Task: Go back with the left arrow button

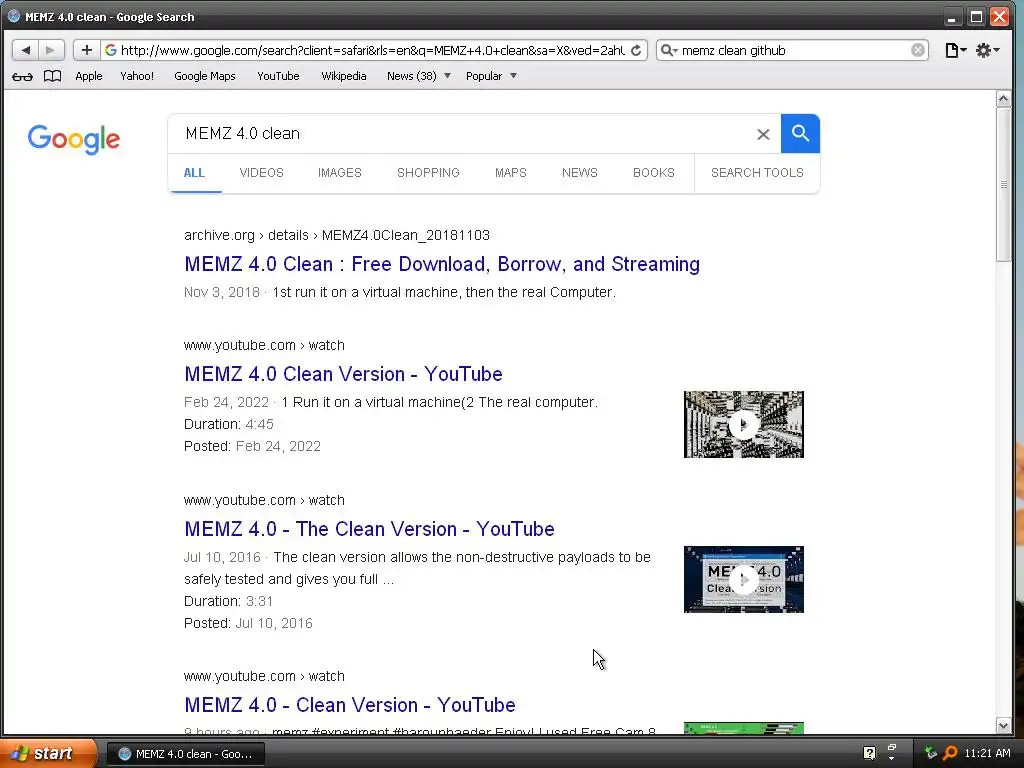Action: (x=25, y=50)
